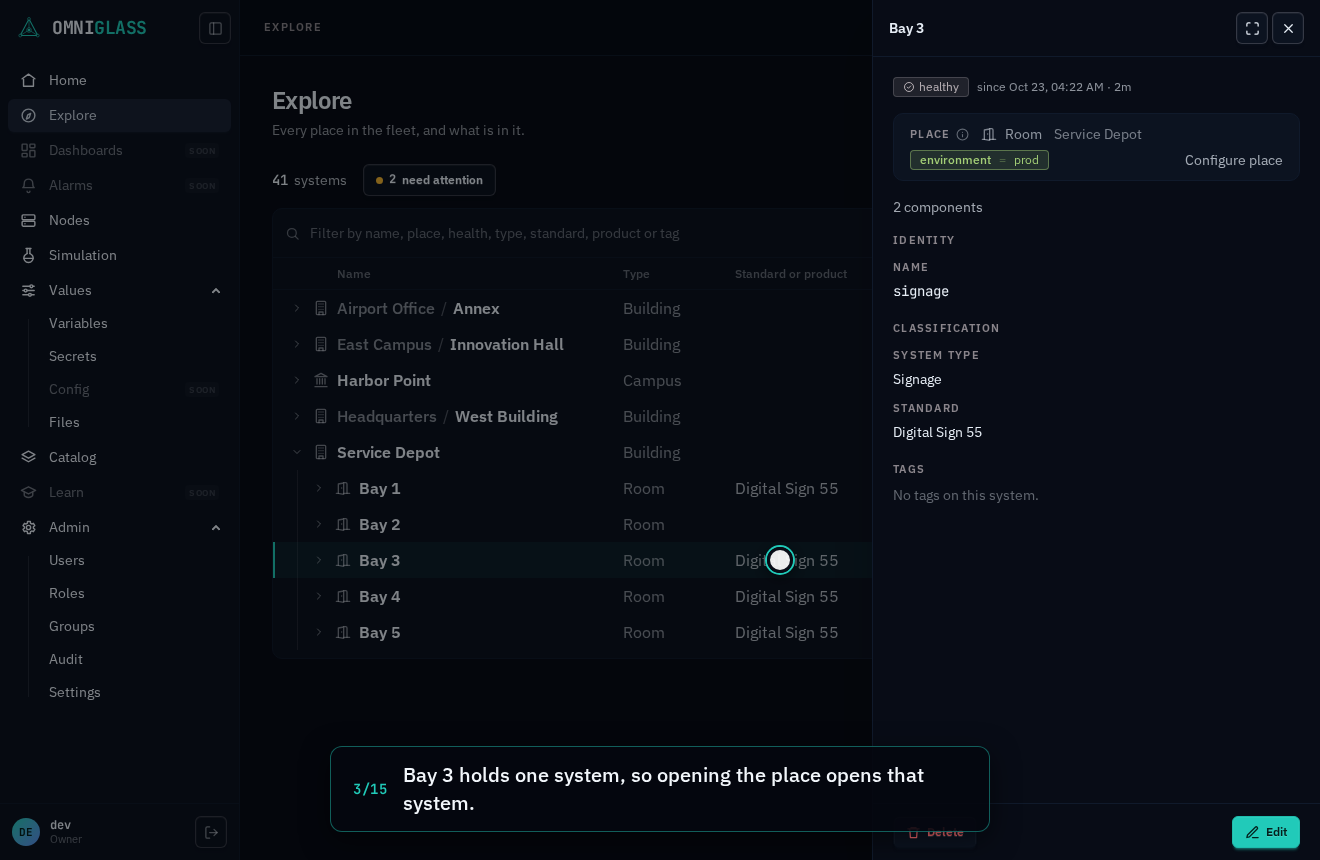The width and height of the screenshot is (1320, 860).
Task: Click the Catalog layers icon
Action: coord(29,457)
